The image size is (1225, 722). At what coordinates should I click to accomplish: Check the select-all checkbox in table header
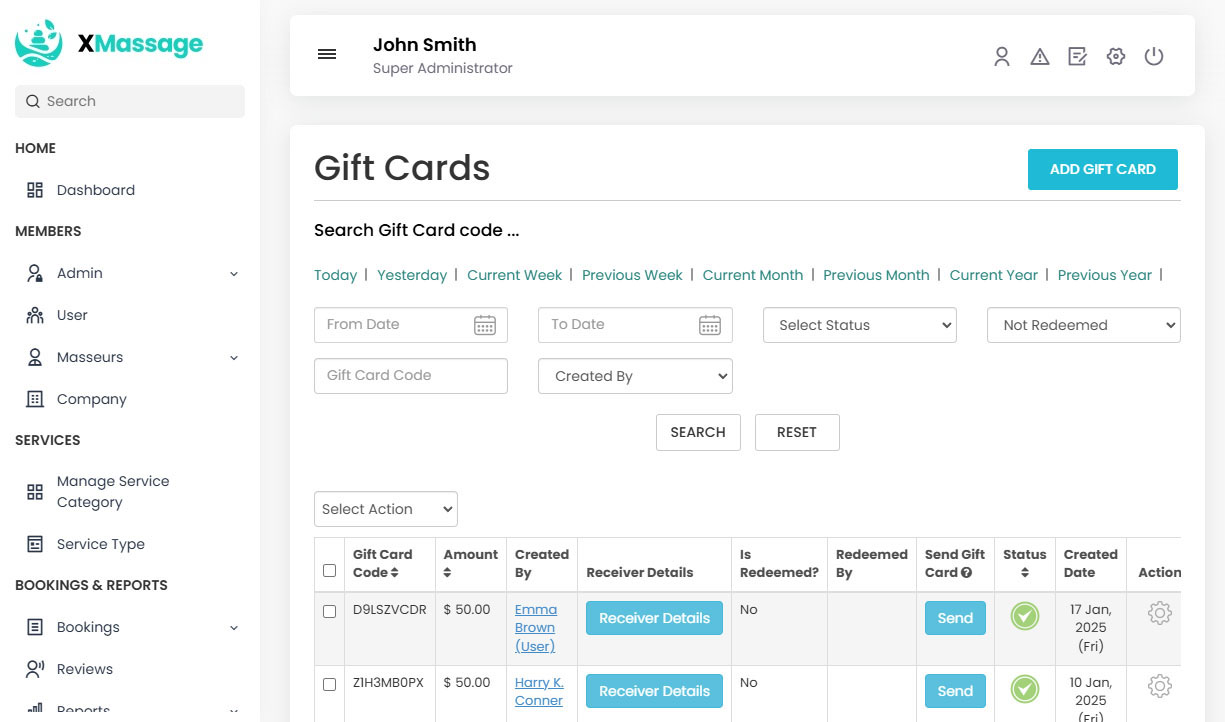330,570
